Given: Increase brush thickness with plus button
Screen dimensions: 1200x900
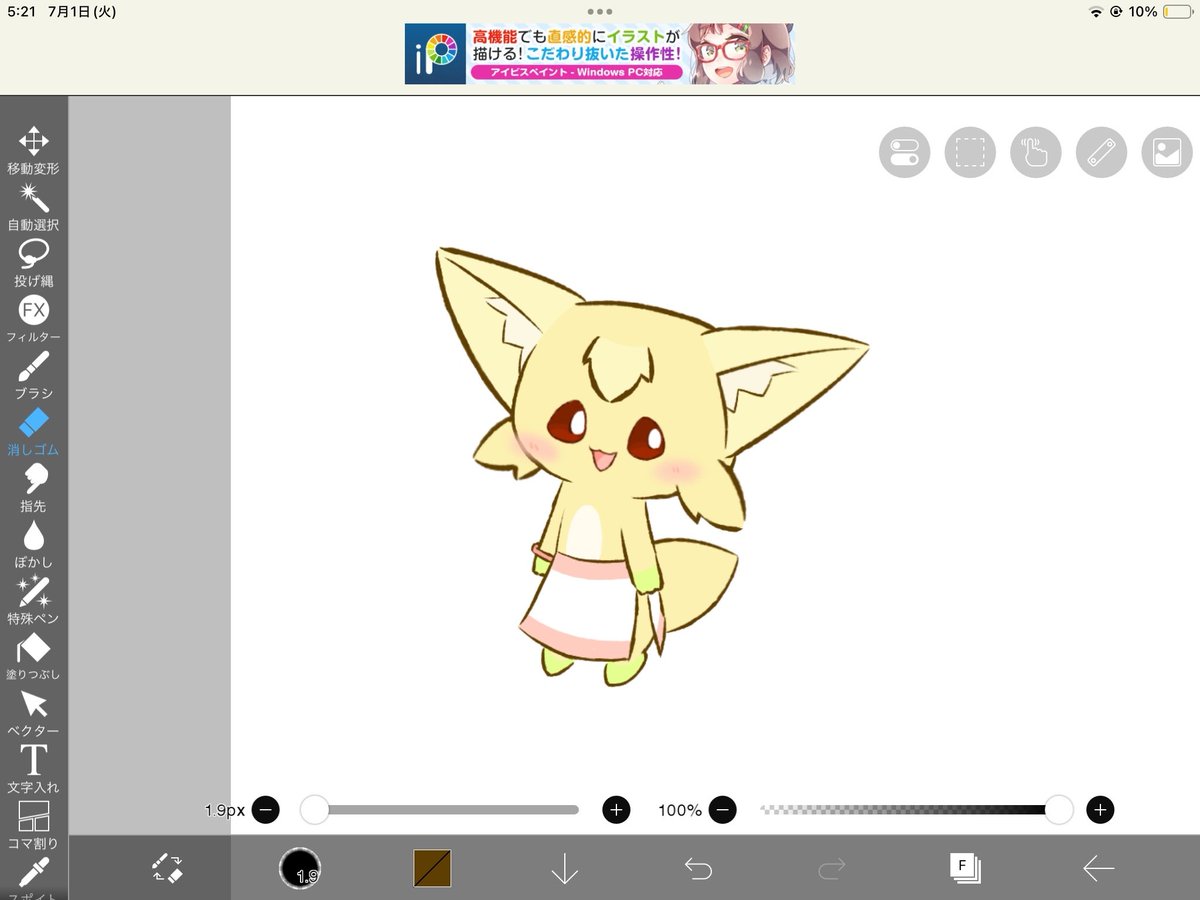Looking at the screenshot, I should click(x=616, y=809).
